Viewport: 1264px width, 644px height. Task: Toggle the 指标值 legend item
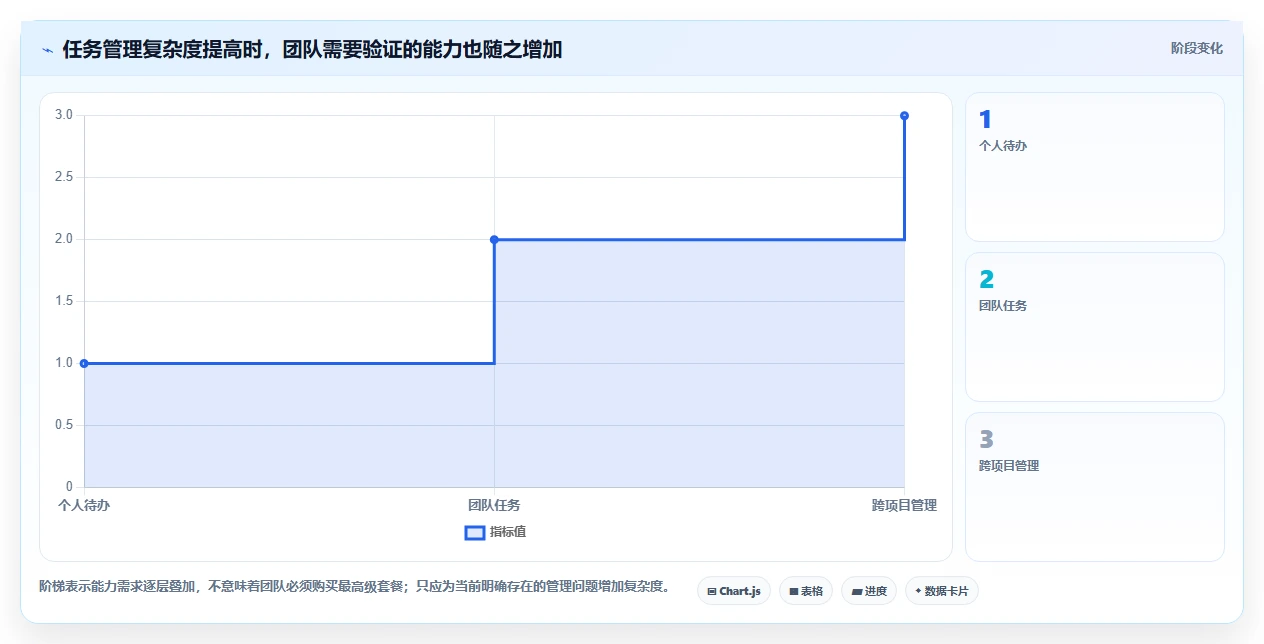pyautogui.click(x=495, y=532)
